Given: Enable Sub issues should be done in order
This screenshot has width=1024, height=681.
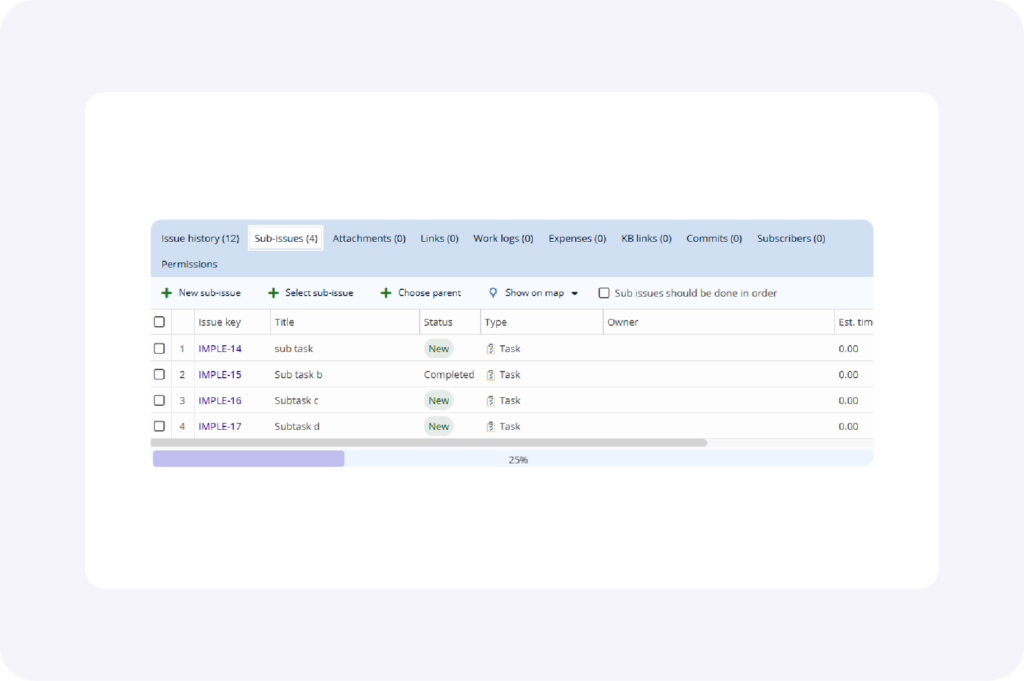Looking at the screenshot, I should (604, 293).
